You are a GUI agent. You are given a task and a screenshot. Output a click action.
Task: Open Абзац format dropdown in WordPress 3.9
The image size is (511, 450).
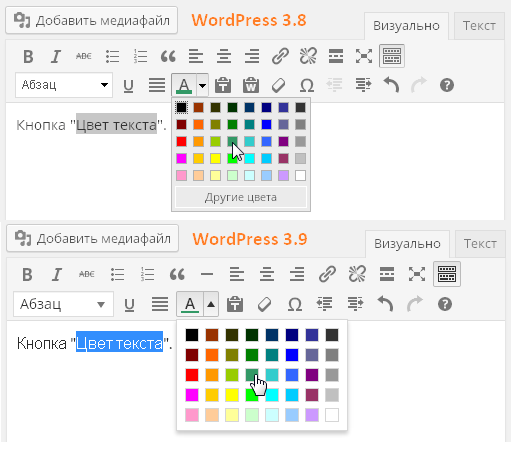tap(63, 304)
